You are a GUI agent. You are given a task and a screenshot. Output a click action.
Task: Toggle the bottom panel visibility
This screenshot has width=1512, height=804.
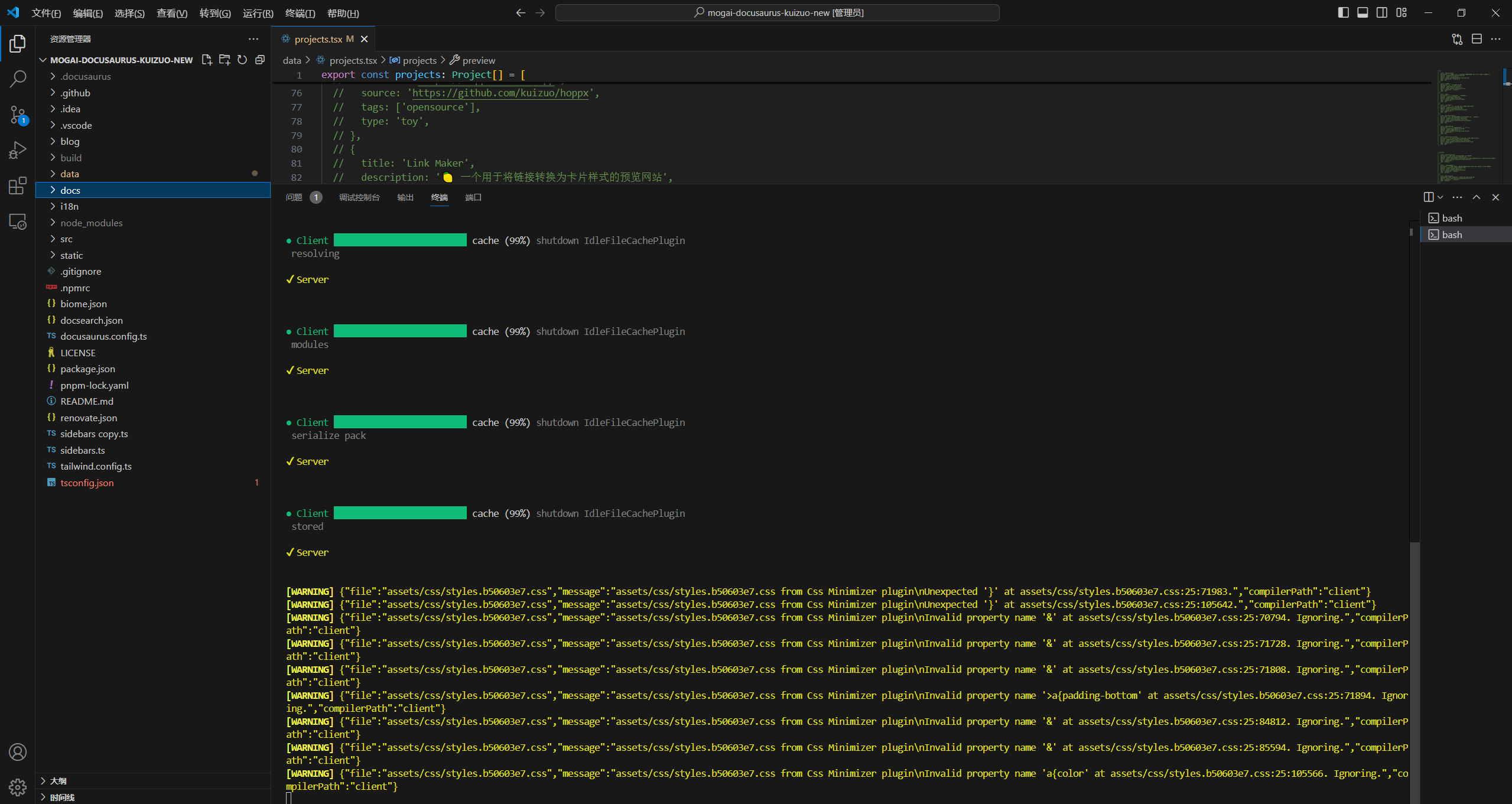point(1363,12)
